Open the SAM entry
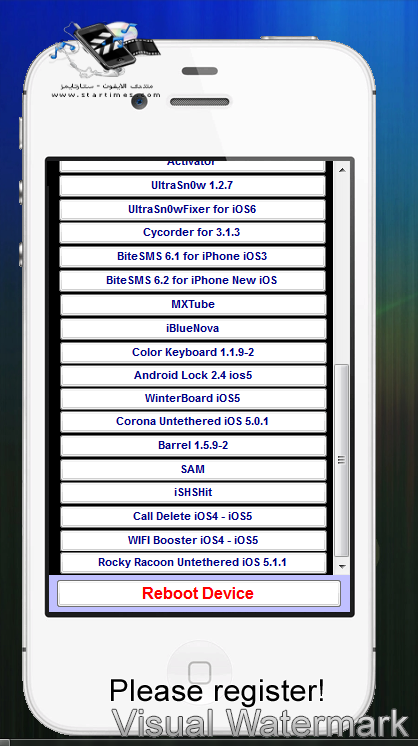 193,469
